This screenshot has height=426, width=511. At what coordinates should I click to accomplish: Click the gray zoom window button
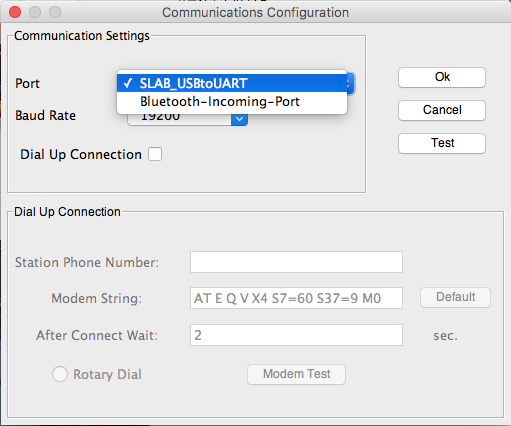click(55, 12)
